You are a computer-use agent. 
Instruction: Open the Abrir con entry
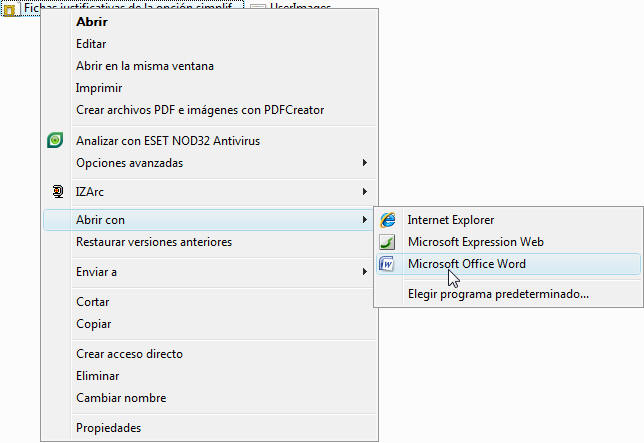point(208,220)
